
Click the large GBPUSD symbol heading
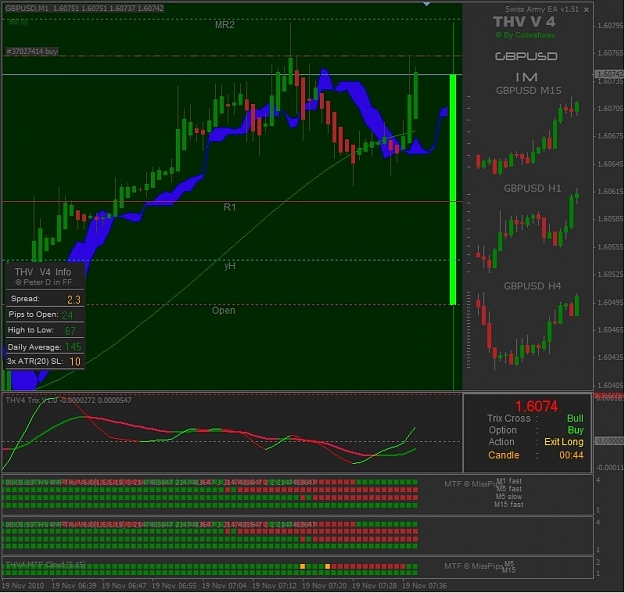click(526, 56)
